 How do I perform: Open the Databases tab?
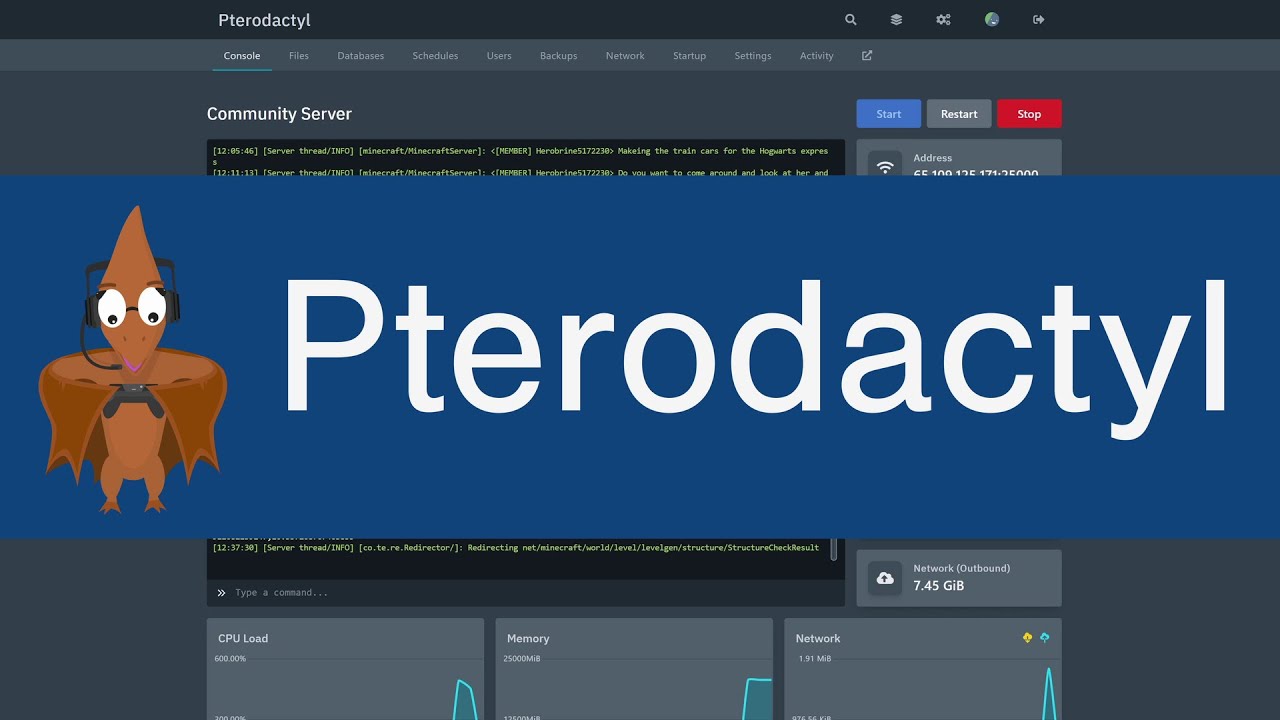tap(361, 56)
